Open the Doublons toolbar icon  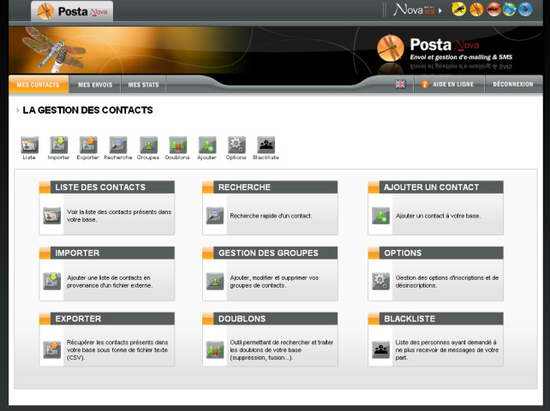click(x=178, y=145)
